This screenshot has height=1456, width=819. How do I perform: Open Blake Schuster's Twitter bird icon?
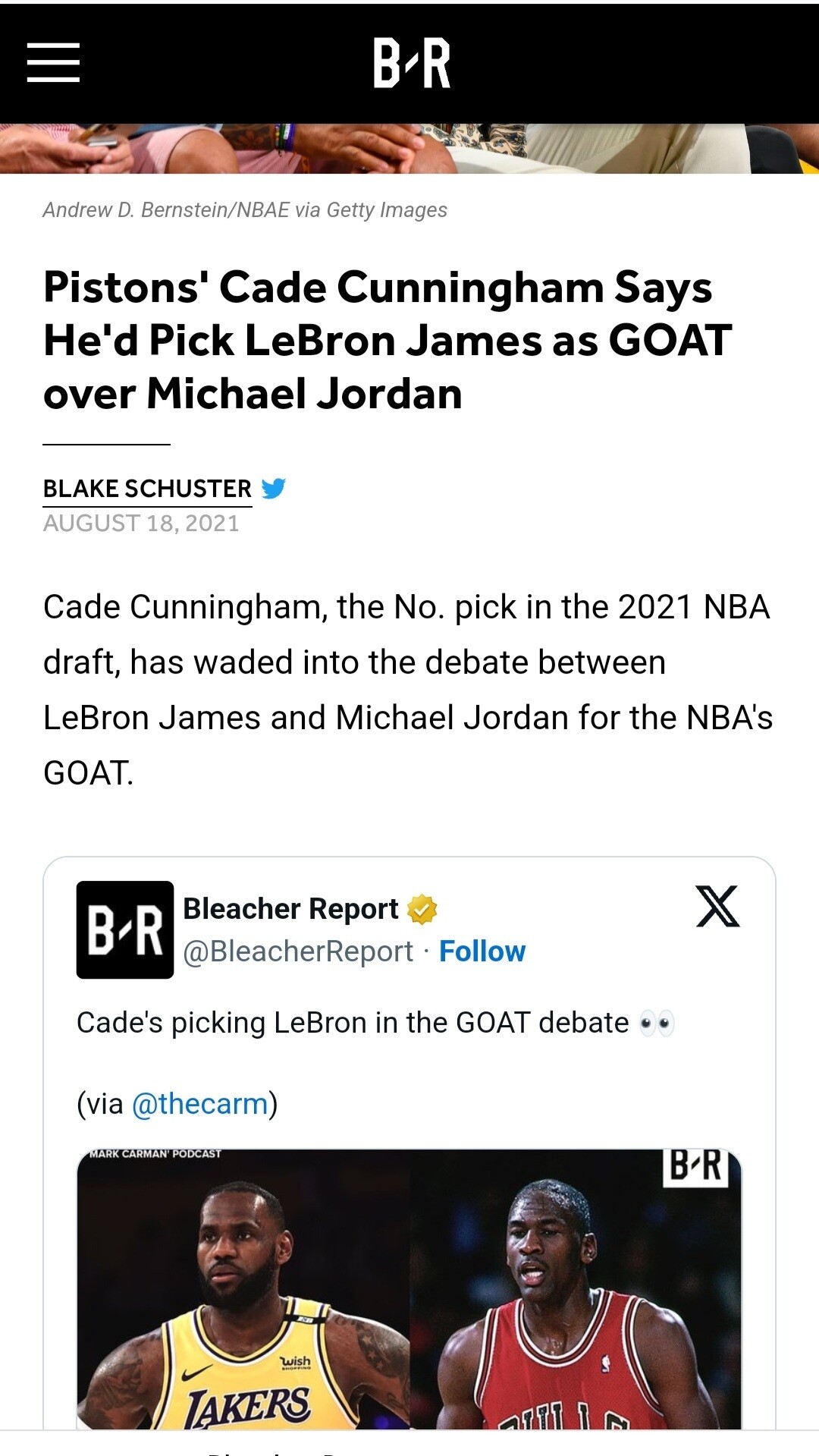pyautogui.click(x=273, y=488)
